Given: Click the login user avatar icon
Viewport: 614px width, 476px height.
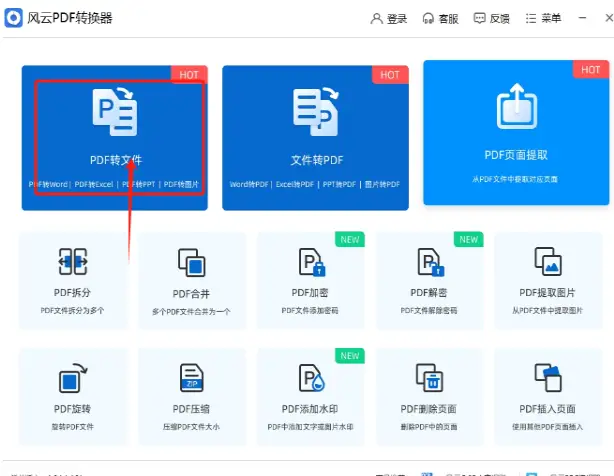Looking at the screenshot, I should point(376,18).
